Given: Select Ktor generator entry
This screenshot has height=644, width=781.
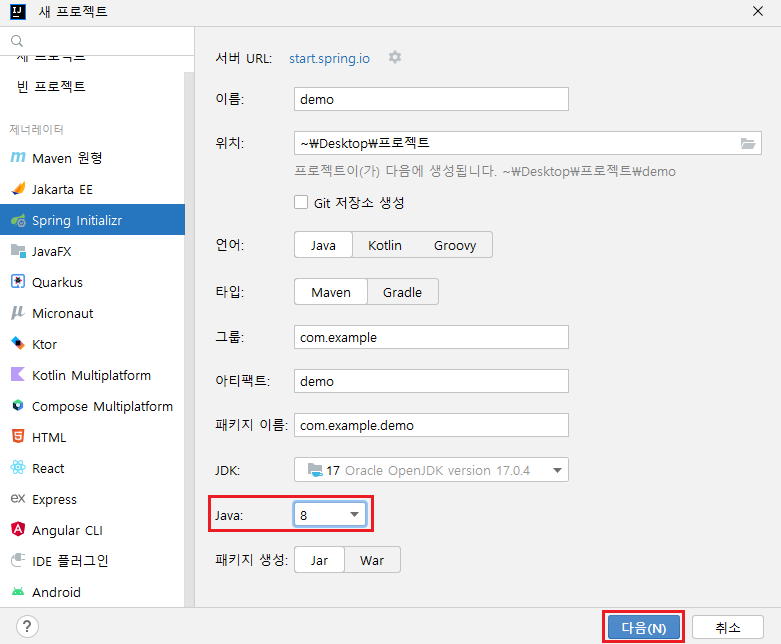Looking at the screenshot, I should 92,344.
